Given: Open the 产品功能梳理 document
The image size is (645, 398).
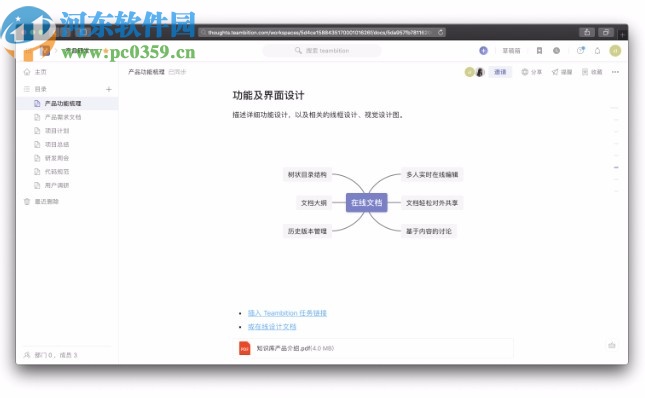Looking at the screenshot, I should tap(68, 103).
